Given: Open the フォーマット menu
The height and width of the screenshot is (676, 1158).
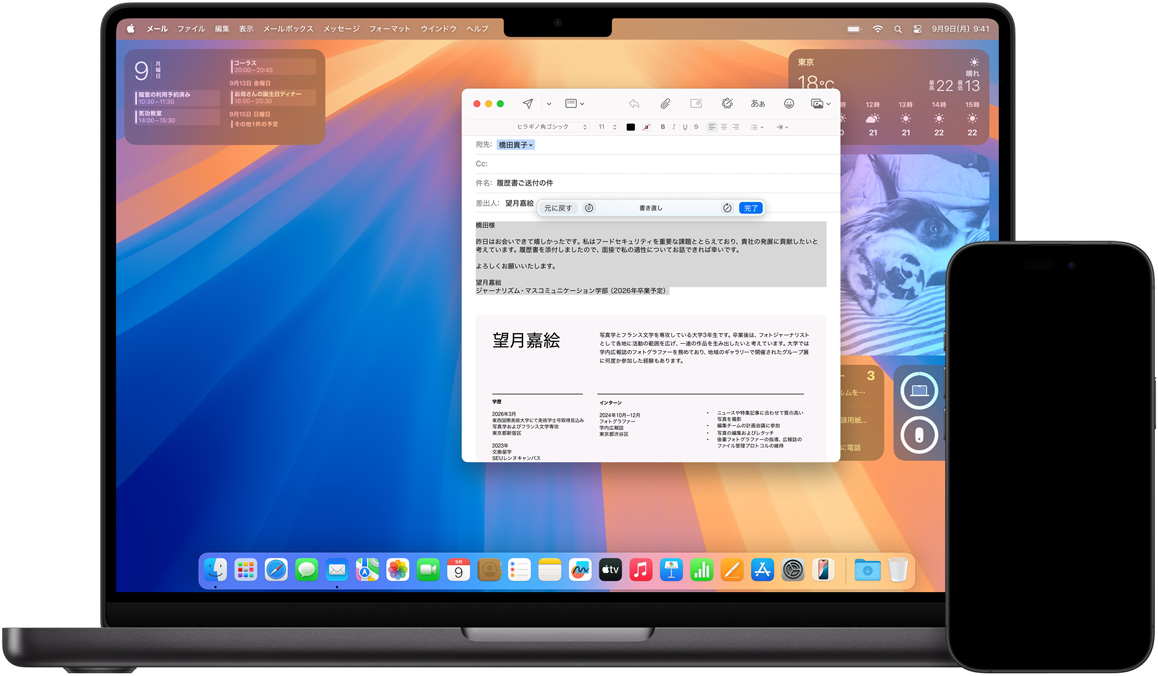Looking at the screenshot, I should (x=390, y=29).
